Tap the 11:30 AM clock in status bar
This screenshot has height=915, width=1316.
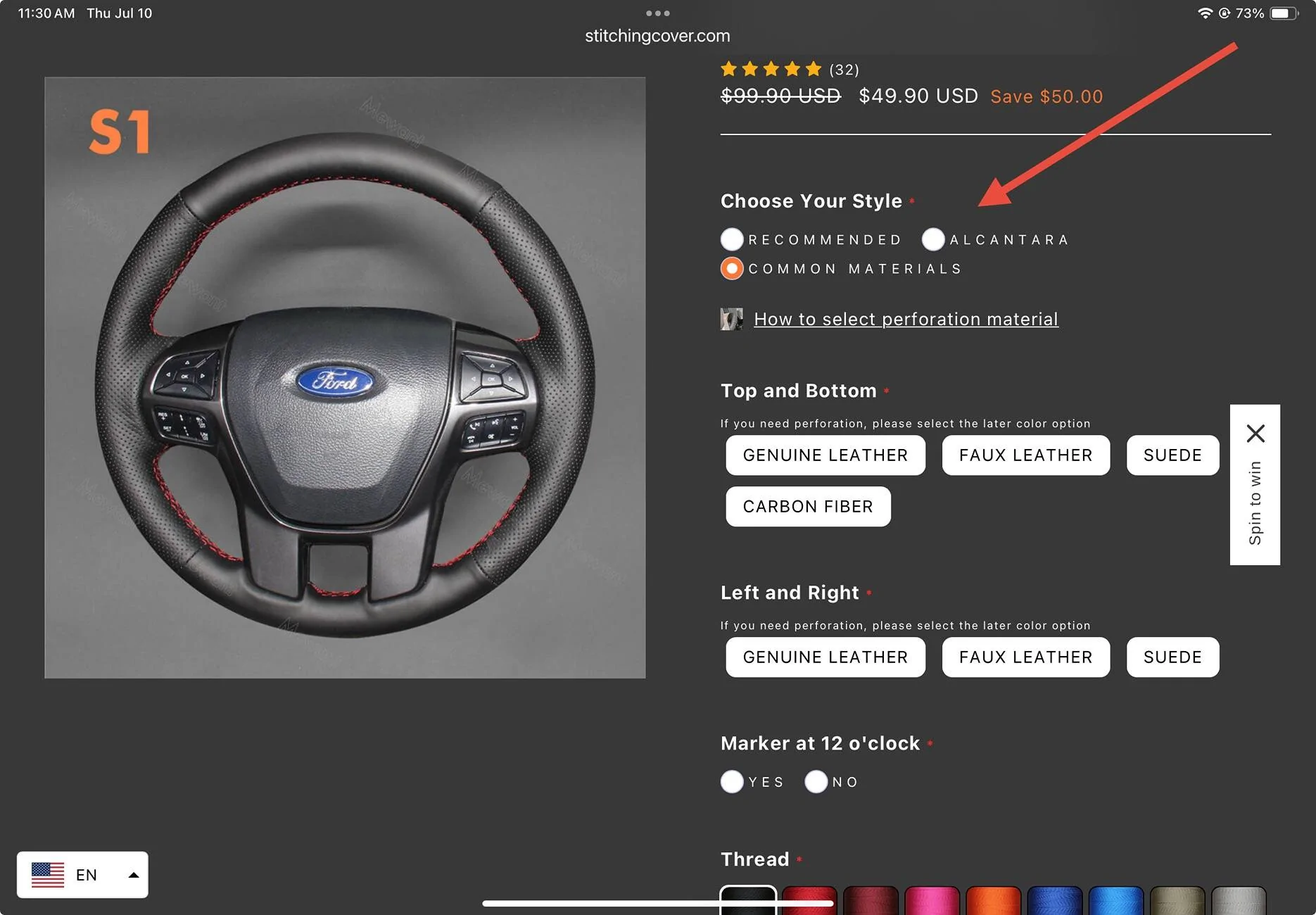[x=46, y=13]
